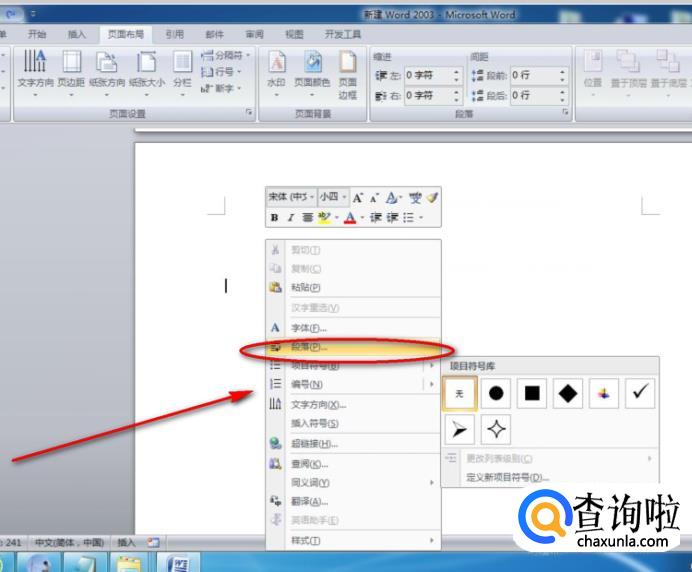Open the Synonyms (同义词) submenu
This screenshot has width=692, height=572.
click(x=353, y=482)
